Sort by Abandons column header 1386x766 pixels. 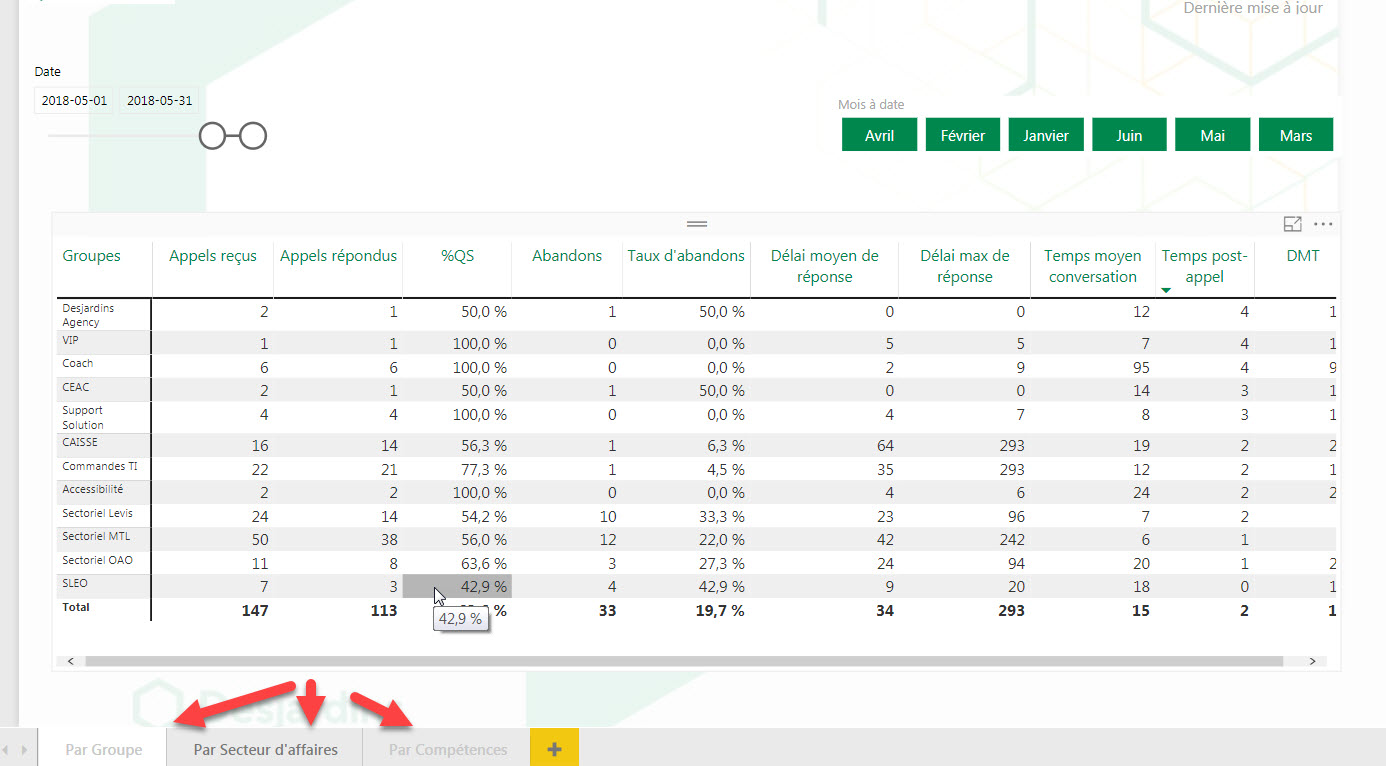click(x=567, y=256)
